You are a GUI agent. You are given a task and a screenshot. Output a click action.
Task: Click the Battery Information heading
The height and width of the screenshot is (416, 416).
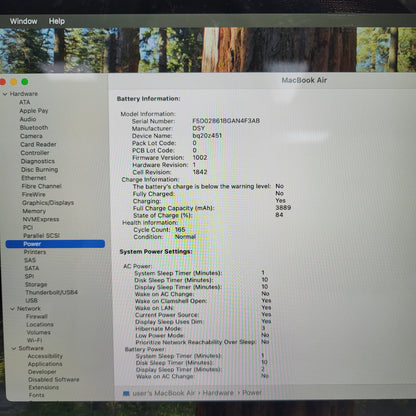(x=149, y=99)
